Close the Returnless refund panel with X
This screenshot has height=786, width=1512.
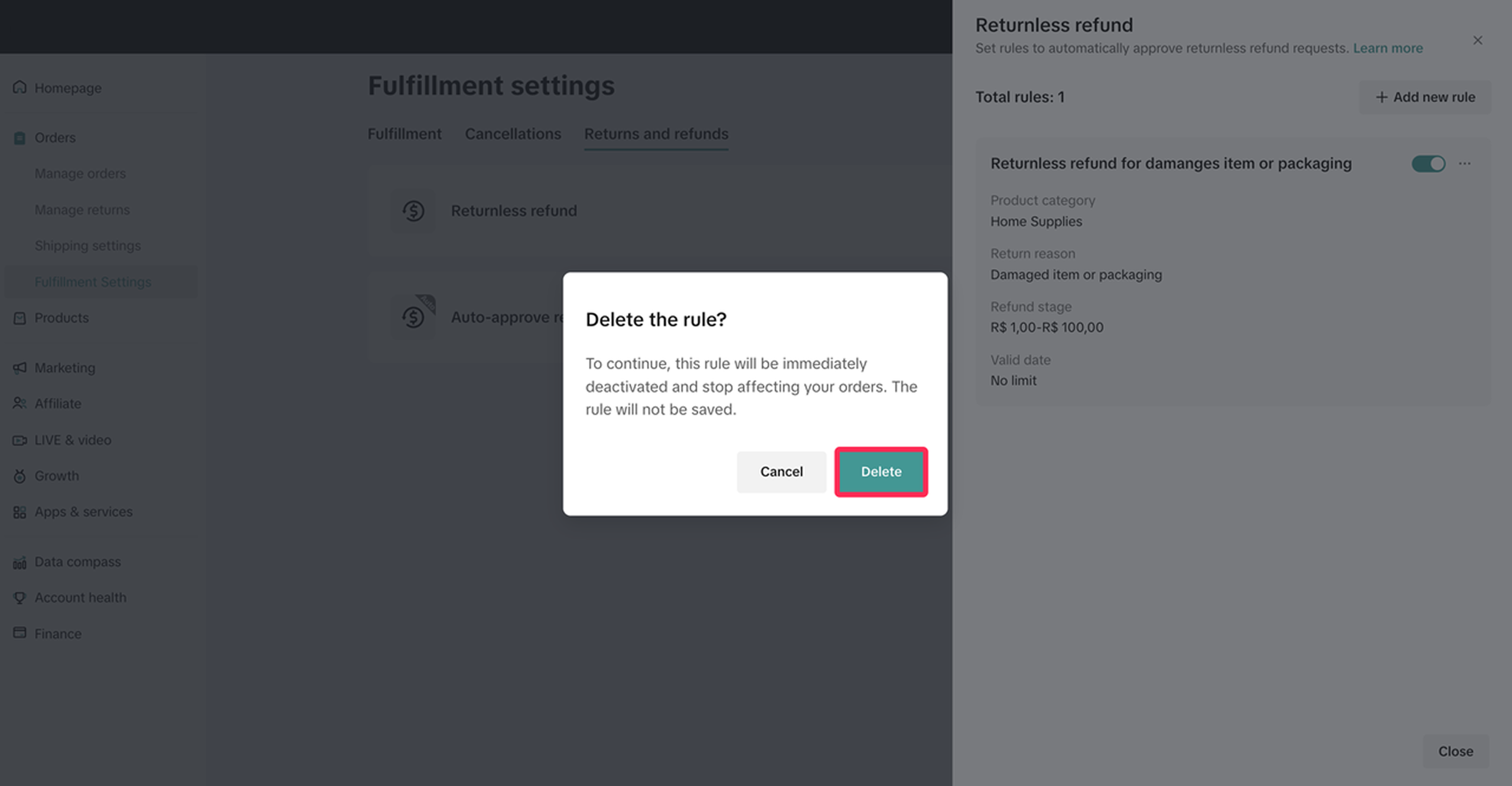coord(1478,40)
